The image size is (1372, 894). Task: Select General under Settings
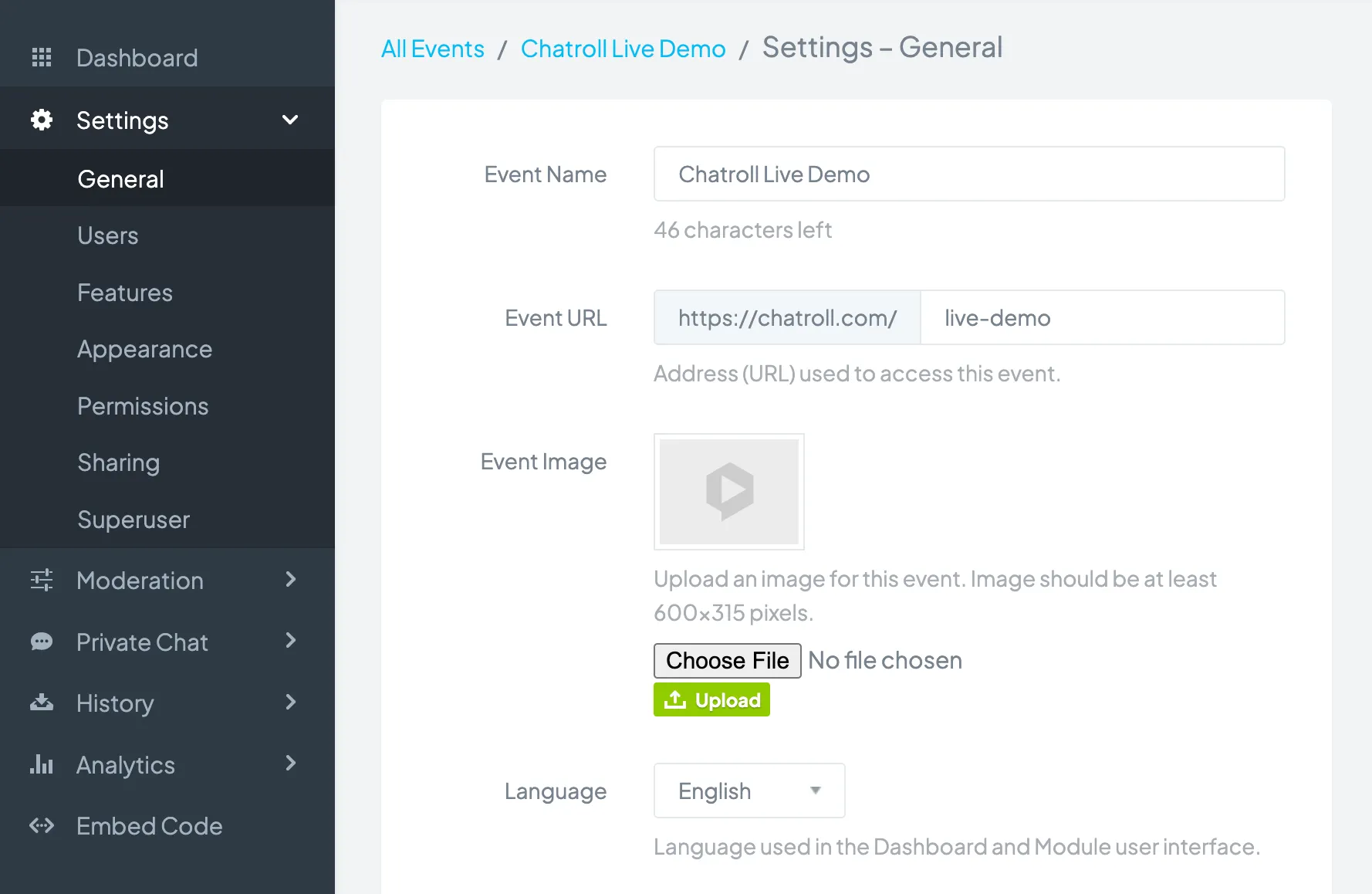[x=167, y=178]
